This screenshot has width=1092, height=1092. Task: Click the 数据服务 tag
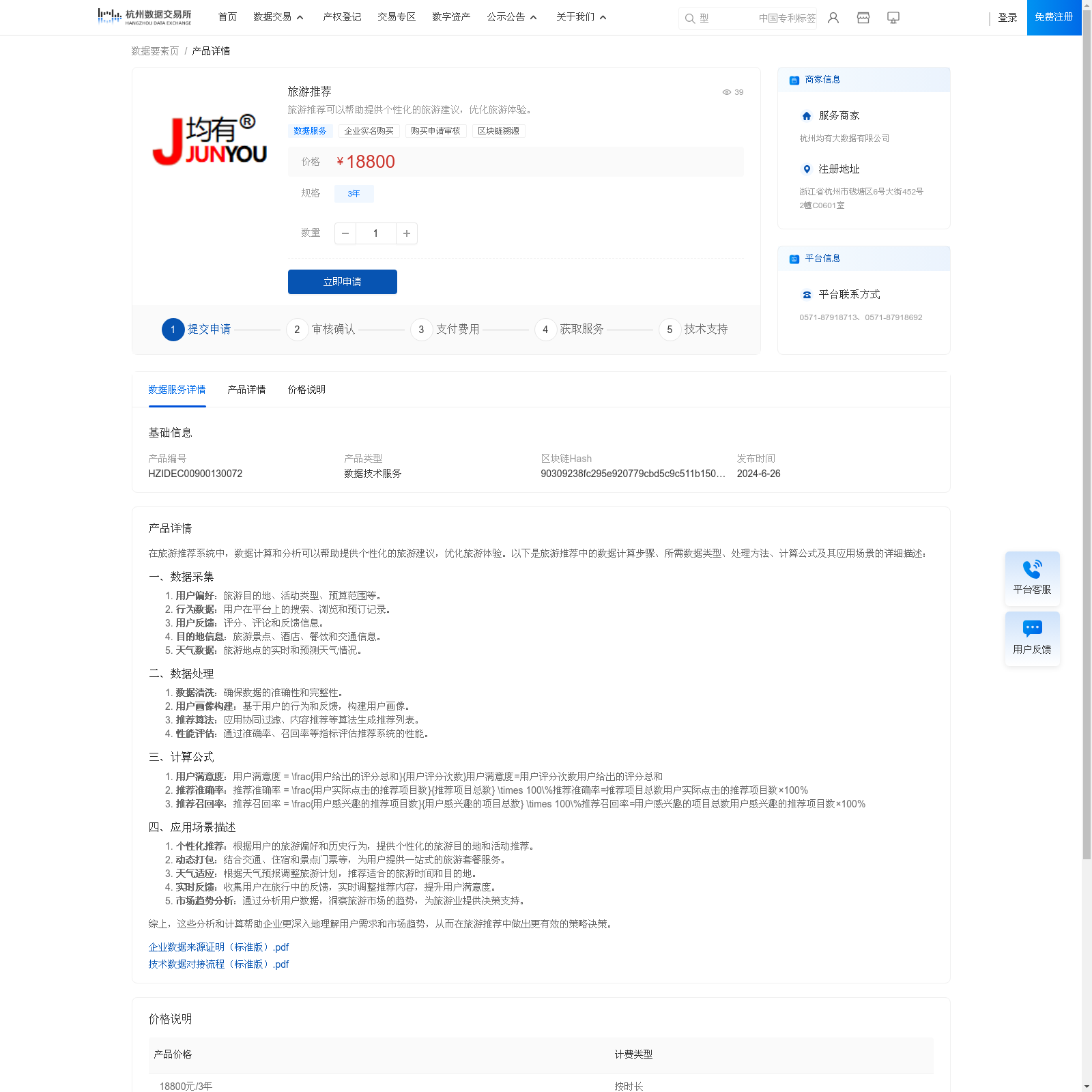pyautogui.click(x=310, y=131)
